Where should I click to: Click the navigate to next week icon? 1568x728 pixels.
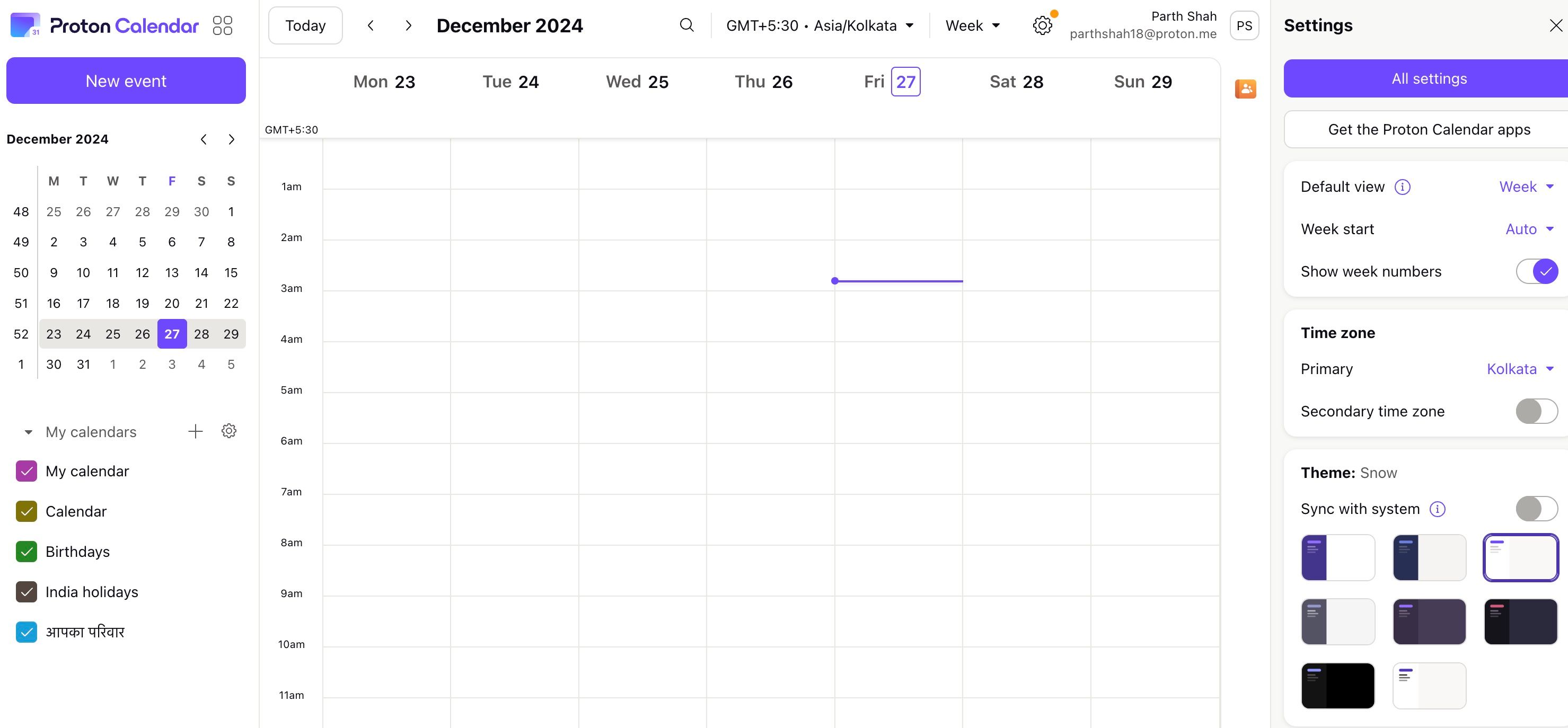coord(408,25)
